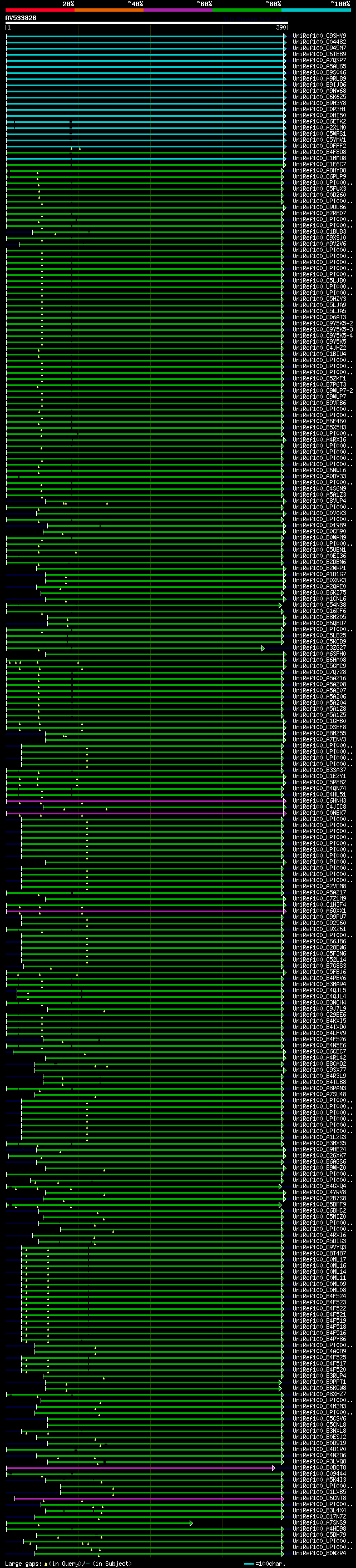The image size is (356, 1568).
Task: Select the label UniRef100_Q019B9
Action: (x=319, y=525)
